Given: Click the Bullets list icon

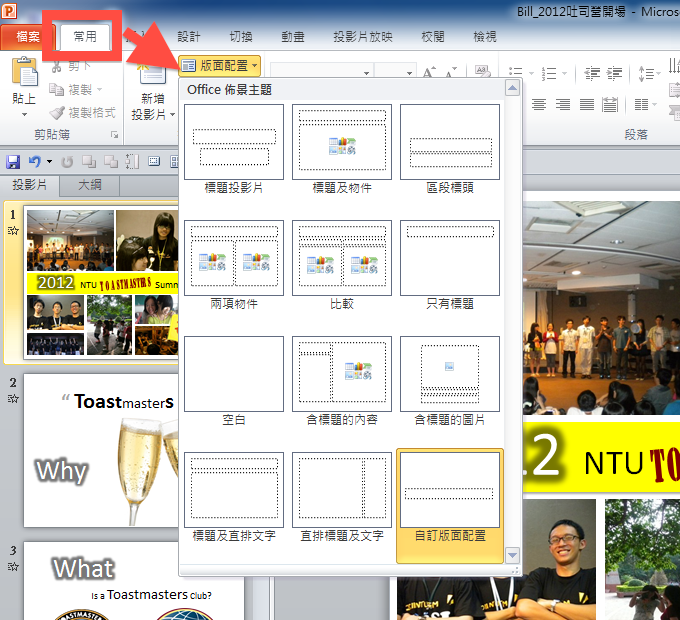Looking at the screenshot, I should tap(515, 73).
